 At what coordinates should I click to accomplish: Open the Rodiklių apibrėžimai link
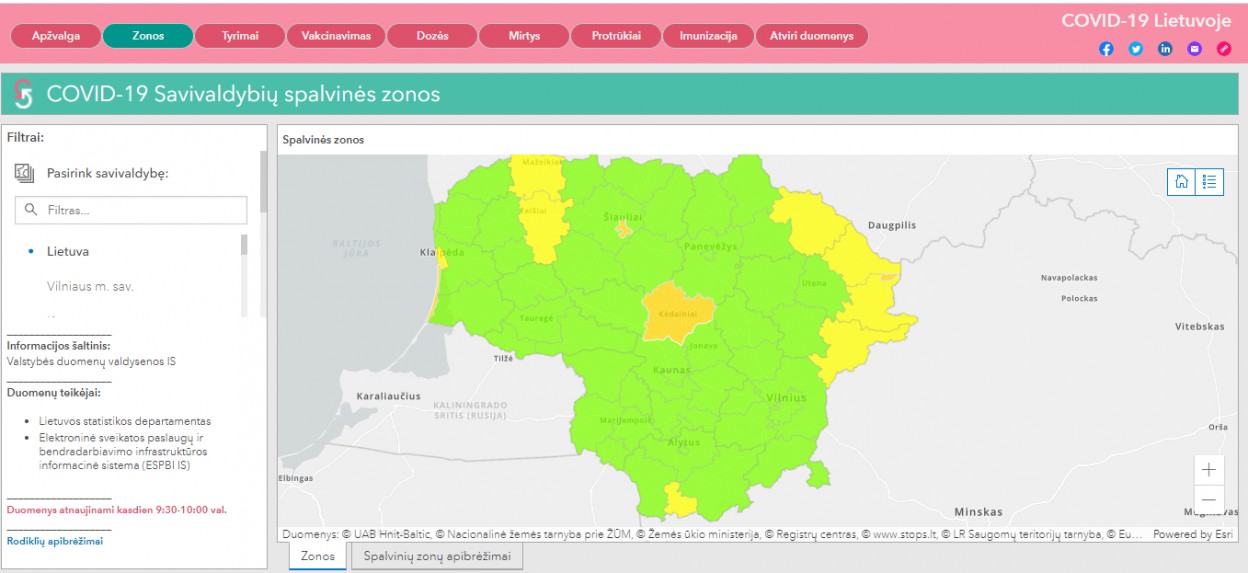coord(55,541)
